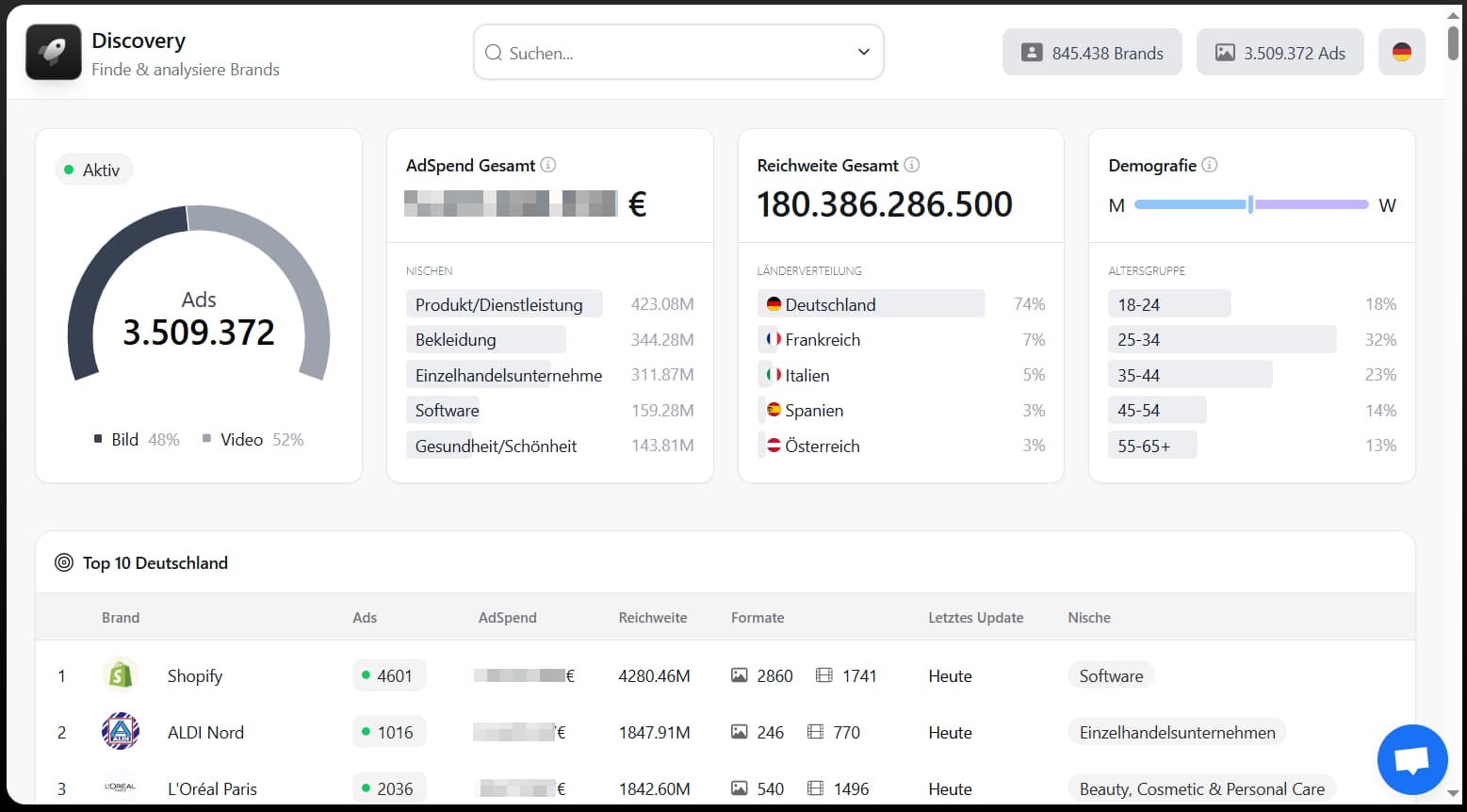The image size is (1467, 812).
Task: Click the video format icon in ALDI Nord row
Action: click(x=816, y=732)
